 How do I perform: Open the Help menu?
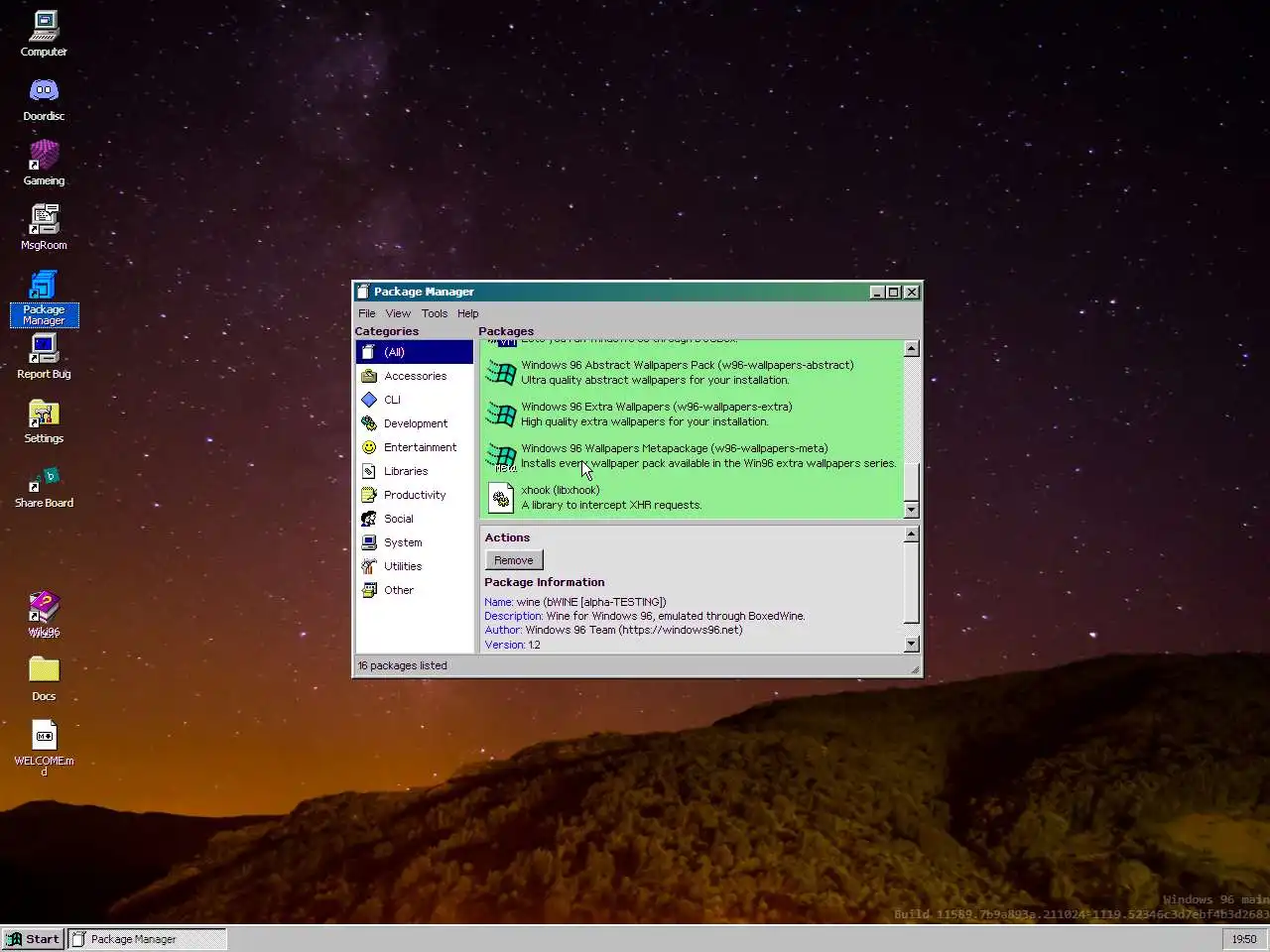point(467,313)
